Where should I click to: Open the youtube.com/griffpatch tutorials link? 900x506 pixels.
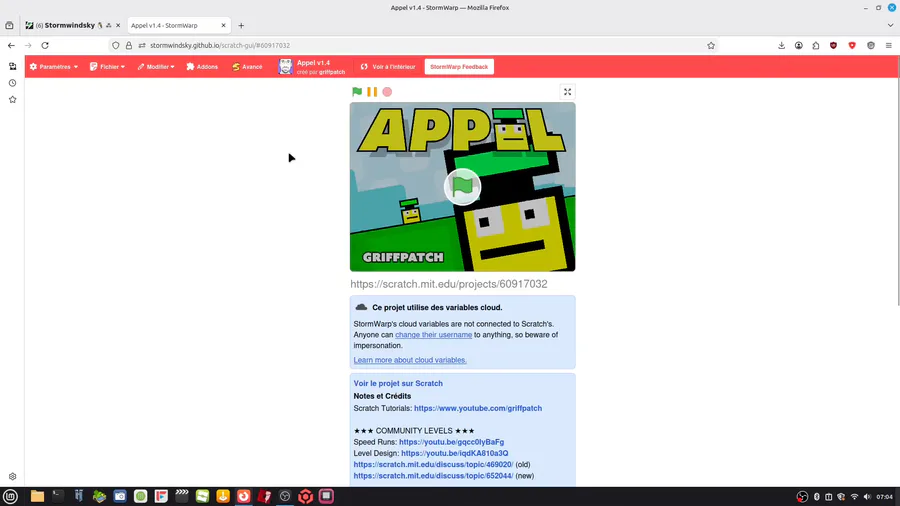tap(478, 408)
